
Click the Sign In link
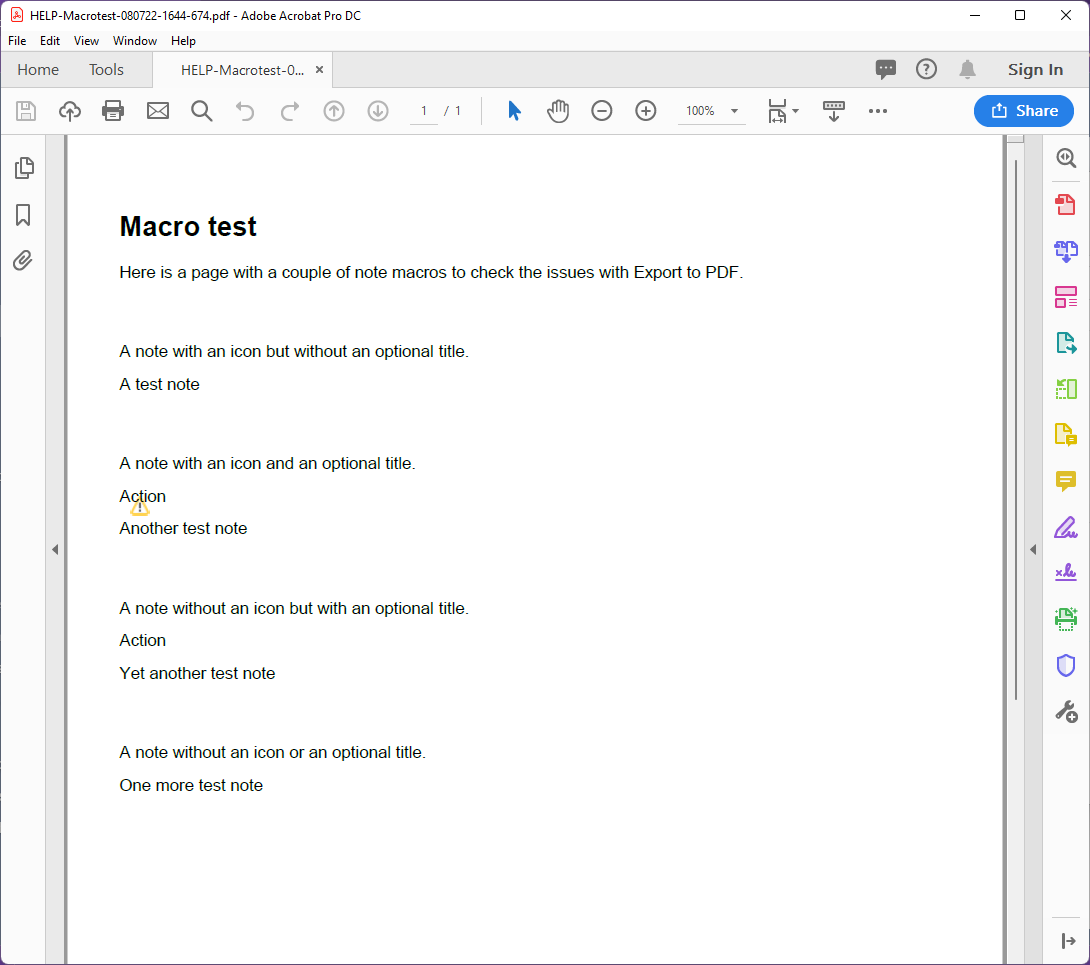click(1035, 70)
